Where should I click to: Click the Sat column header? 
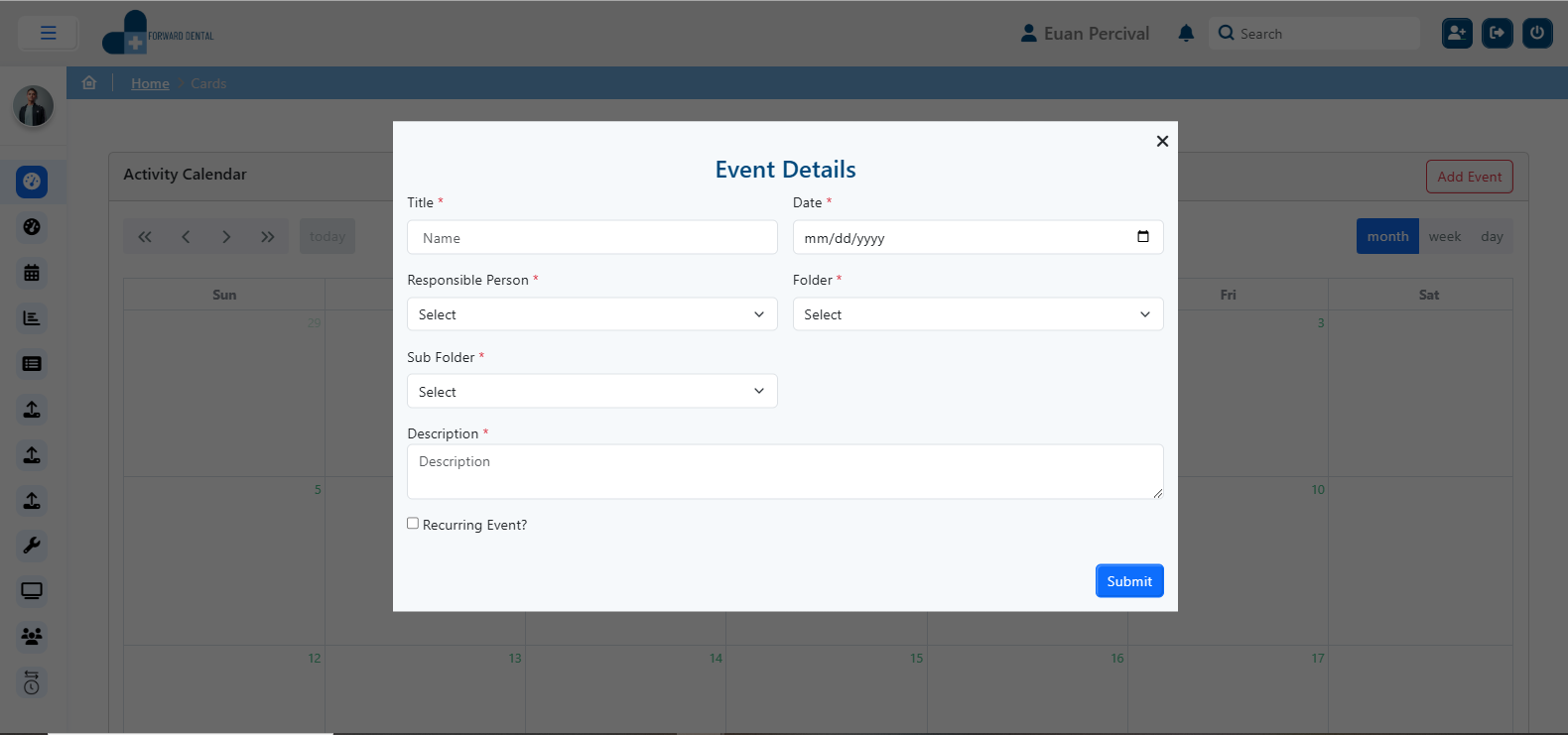(1429, 295)
